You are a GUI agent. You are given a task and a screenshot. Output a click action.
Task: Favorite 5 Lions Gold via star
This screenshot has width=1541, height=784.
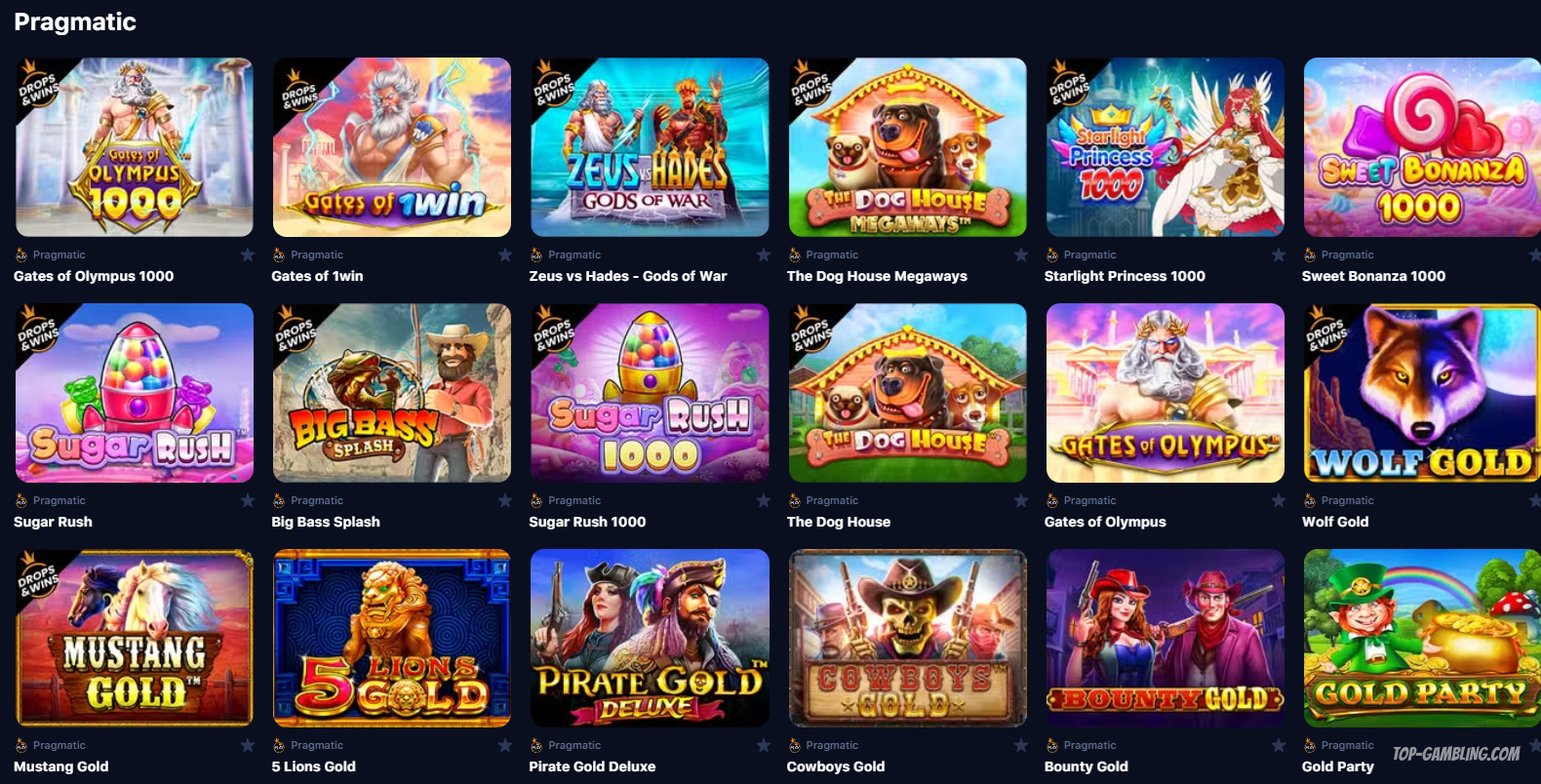pyautogui.click(x=505, y=745)
